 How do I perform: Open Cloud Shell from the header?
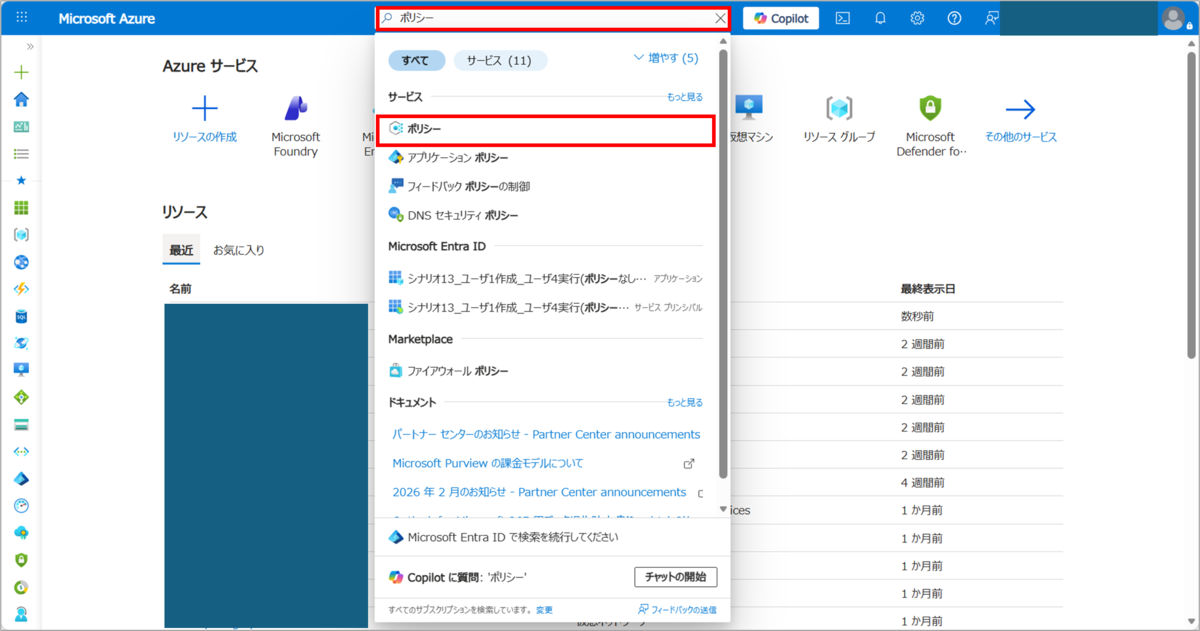[x=843, y=18]
